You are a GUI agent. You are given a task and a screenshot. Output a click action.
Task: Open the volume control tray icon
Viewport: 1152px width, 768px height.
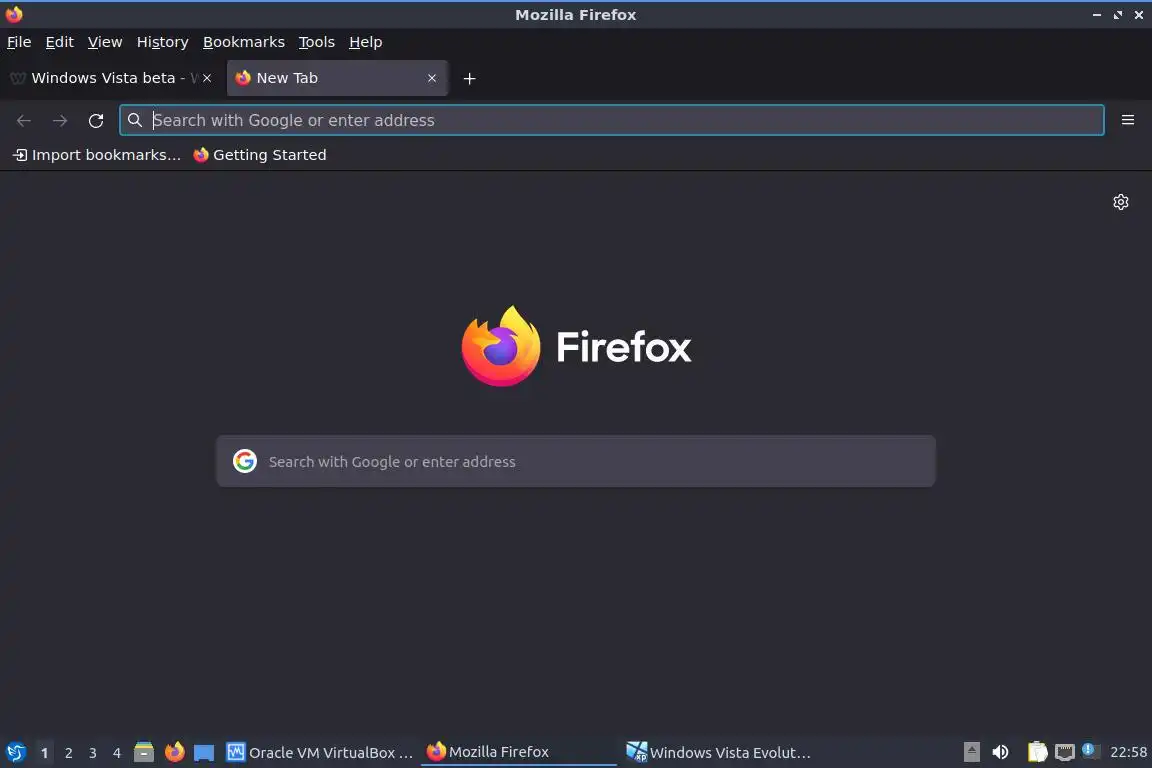[x=1000, y=752]
